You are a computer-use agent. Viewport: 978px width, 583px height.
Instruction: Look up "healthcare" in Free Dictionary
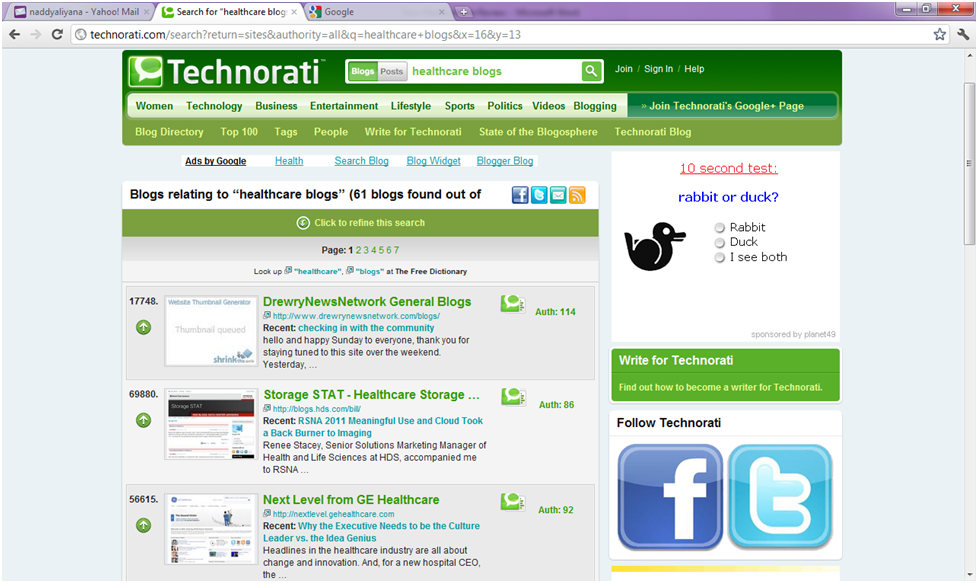(x=318, y=271)
